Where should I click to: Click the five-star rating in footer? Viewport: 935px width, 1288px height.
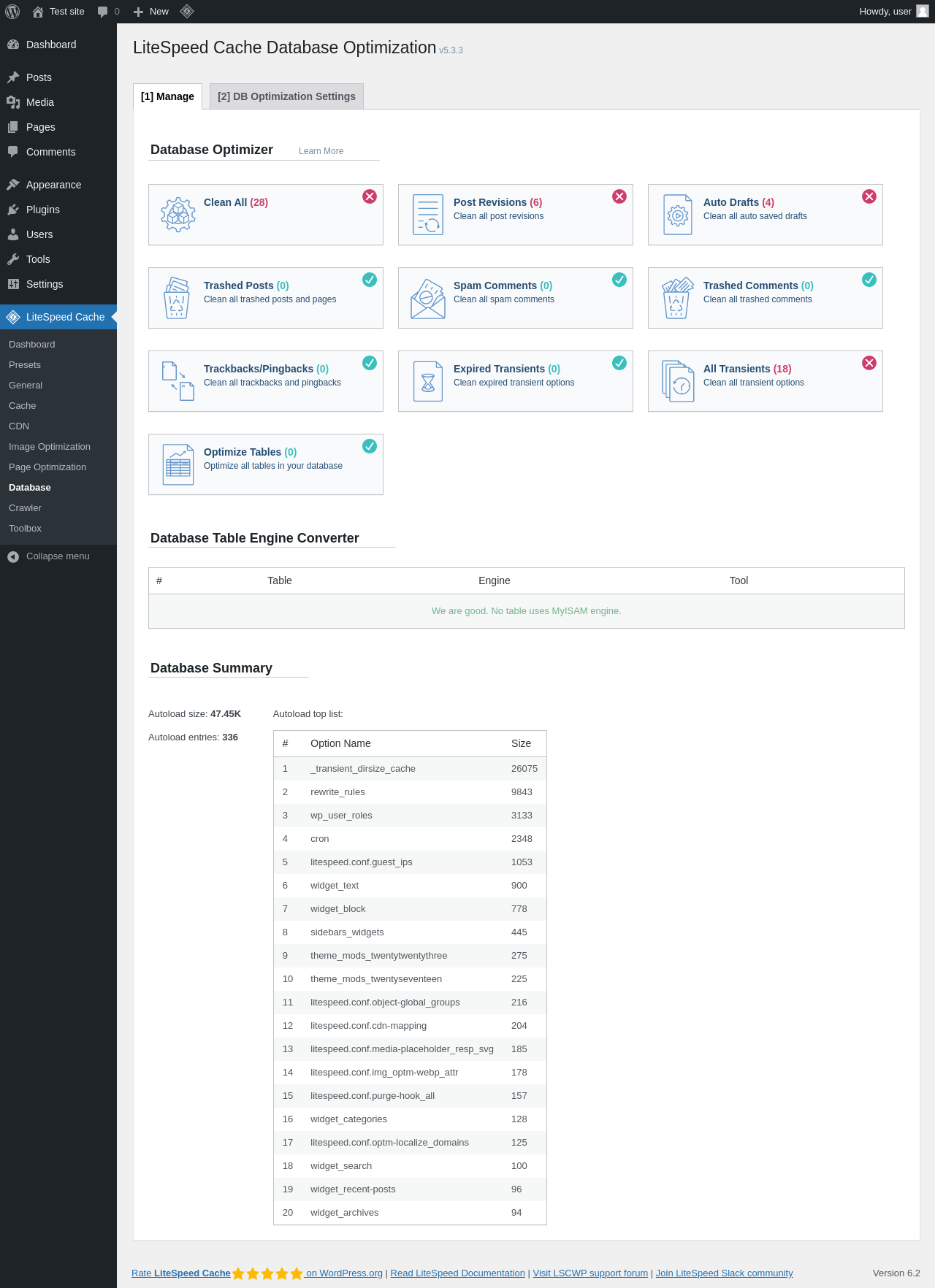tap(267, 1273)
